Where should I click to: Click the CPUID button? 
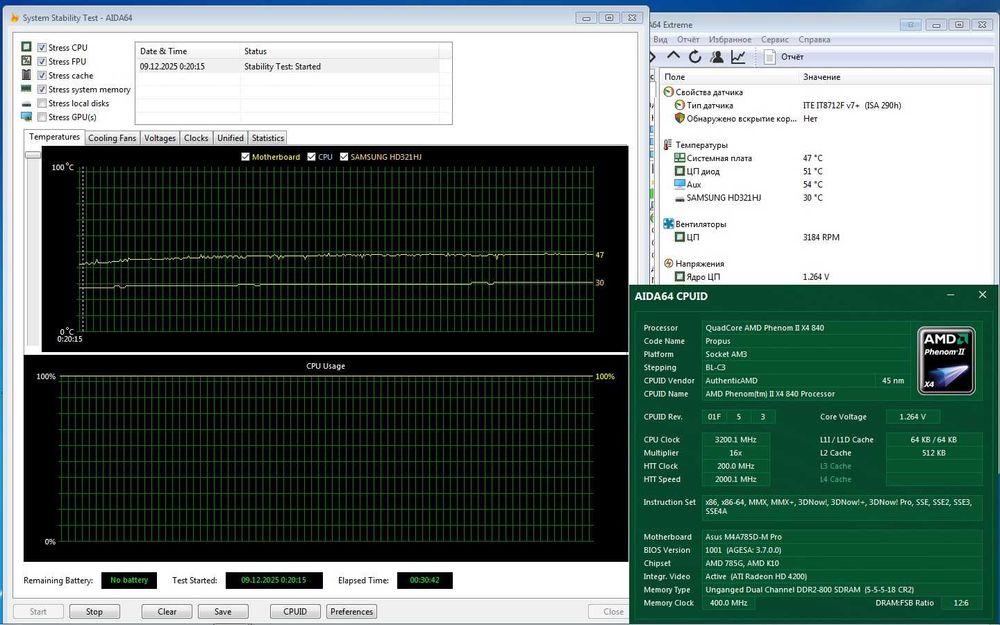coord(295,612)
